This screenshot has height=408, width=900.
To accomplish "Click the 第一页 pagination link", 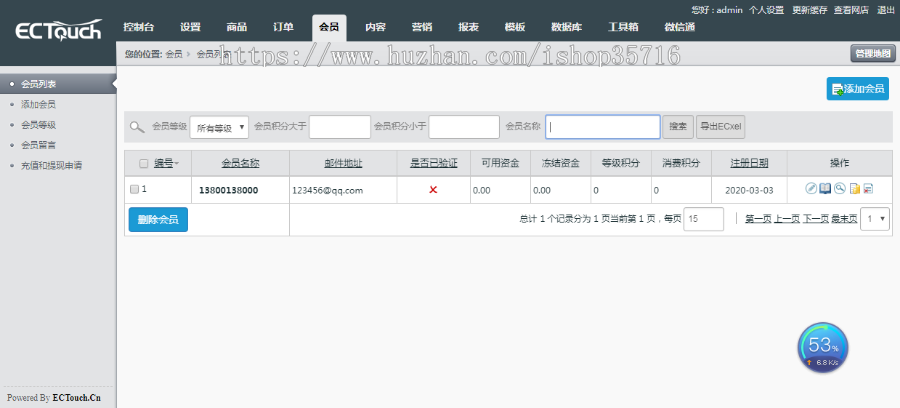I will click(x=758, y=219).
